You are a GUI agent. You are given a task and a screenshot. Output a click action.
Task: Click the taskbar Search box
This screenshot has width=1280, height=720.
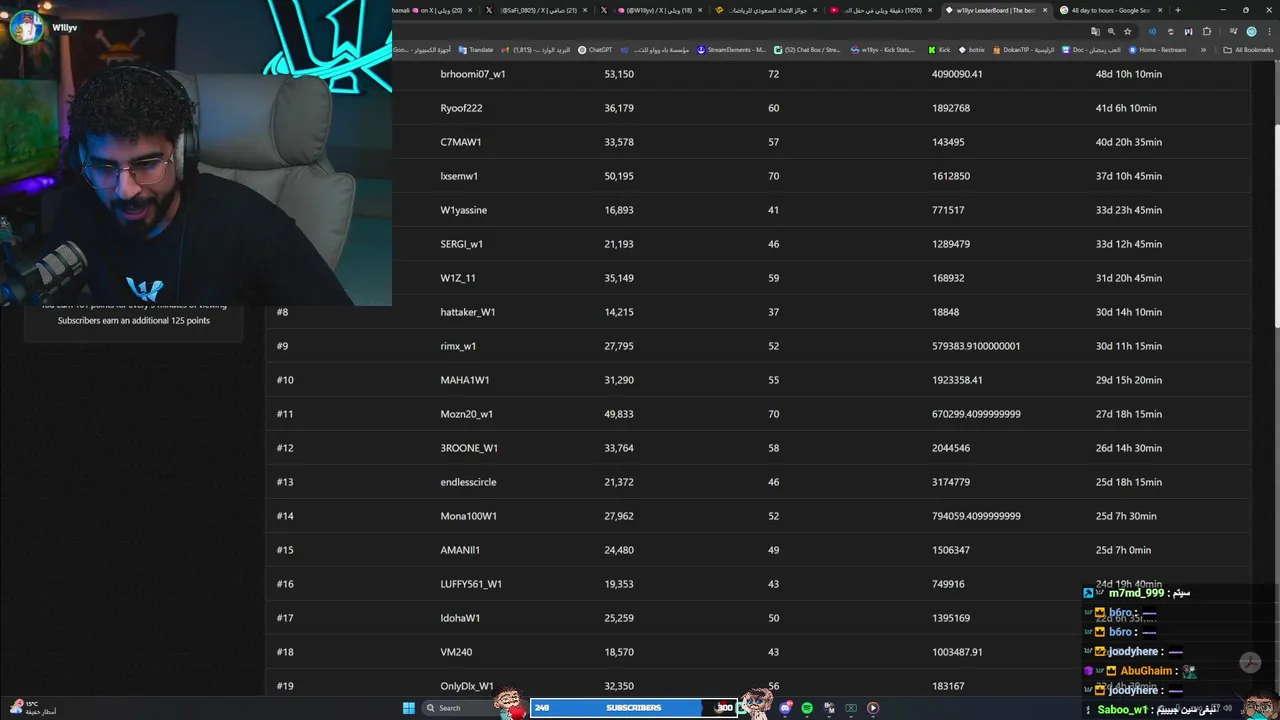pyautogui.click(x=458, y=708)
